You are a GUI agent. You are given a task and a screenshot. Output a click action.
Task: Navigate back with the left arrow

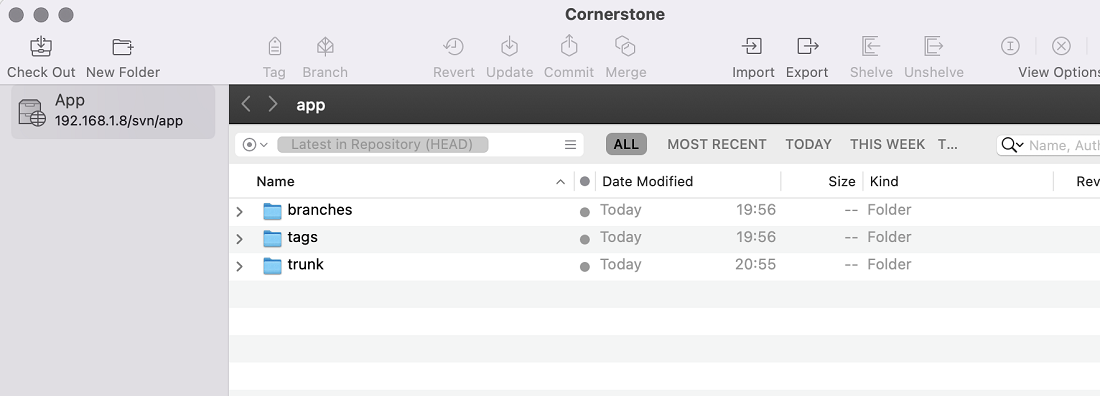click(246, 105)
